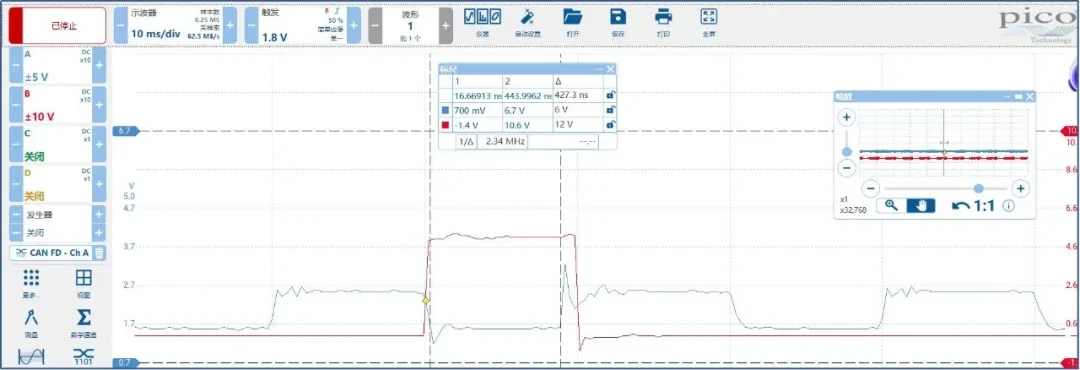
Task: Lower the trigger level with the 触发 minus button
Action: pos(251,25)
